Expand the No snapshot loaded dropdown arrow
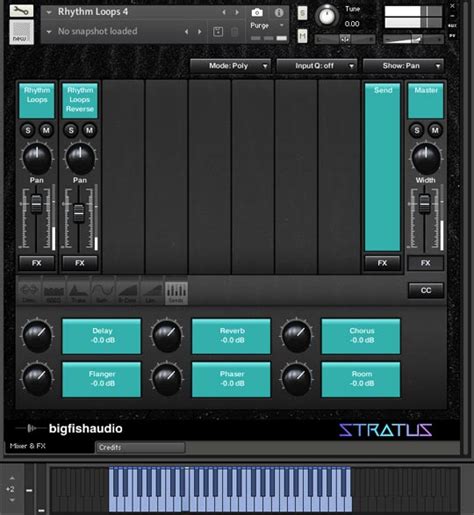 [x=49, y=32]
